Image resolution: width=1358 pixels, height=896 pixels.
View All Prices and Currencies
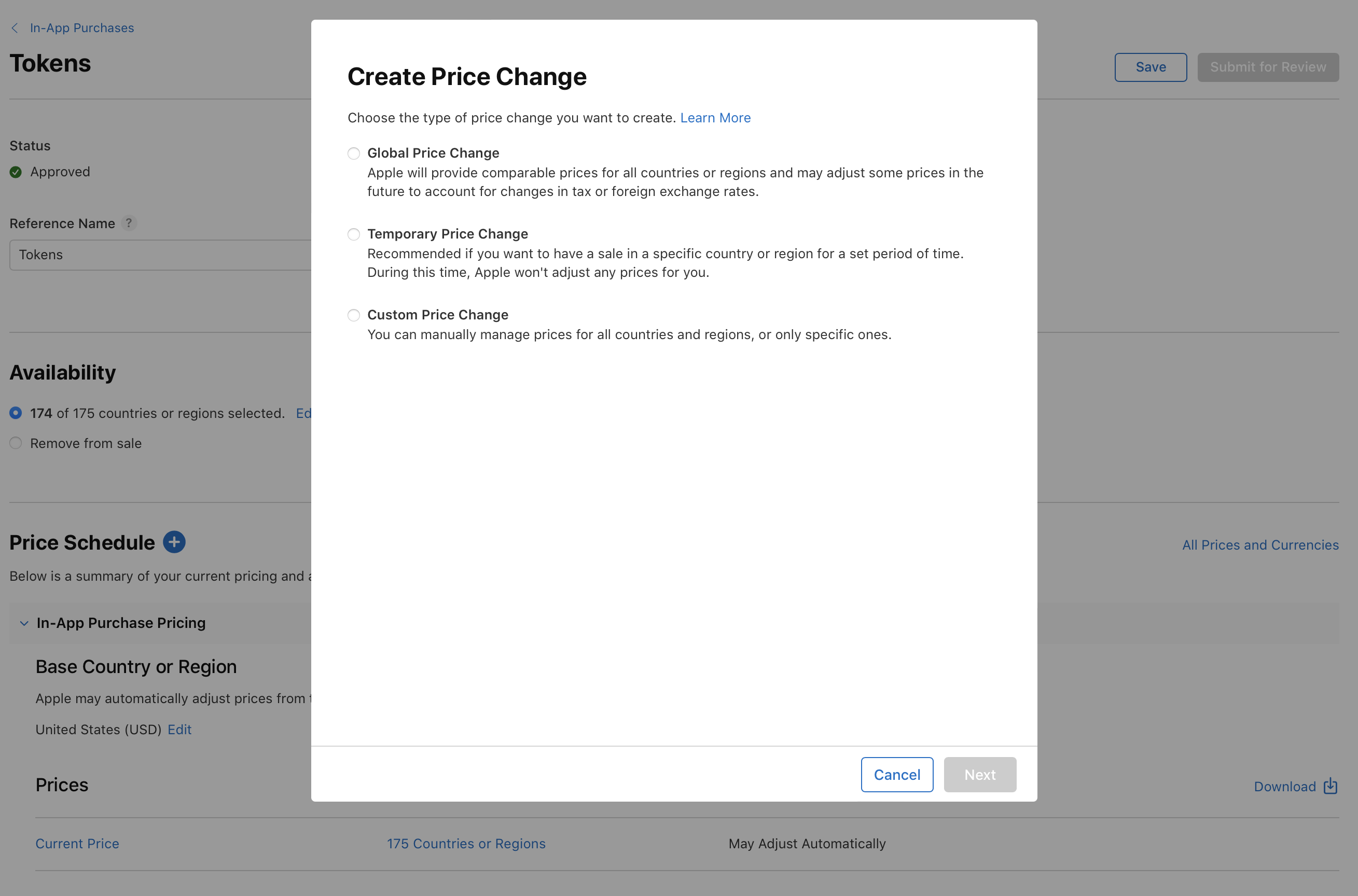1260,544
